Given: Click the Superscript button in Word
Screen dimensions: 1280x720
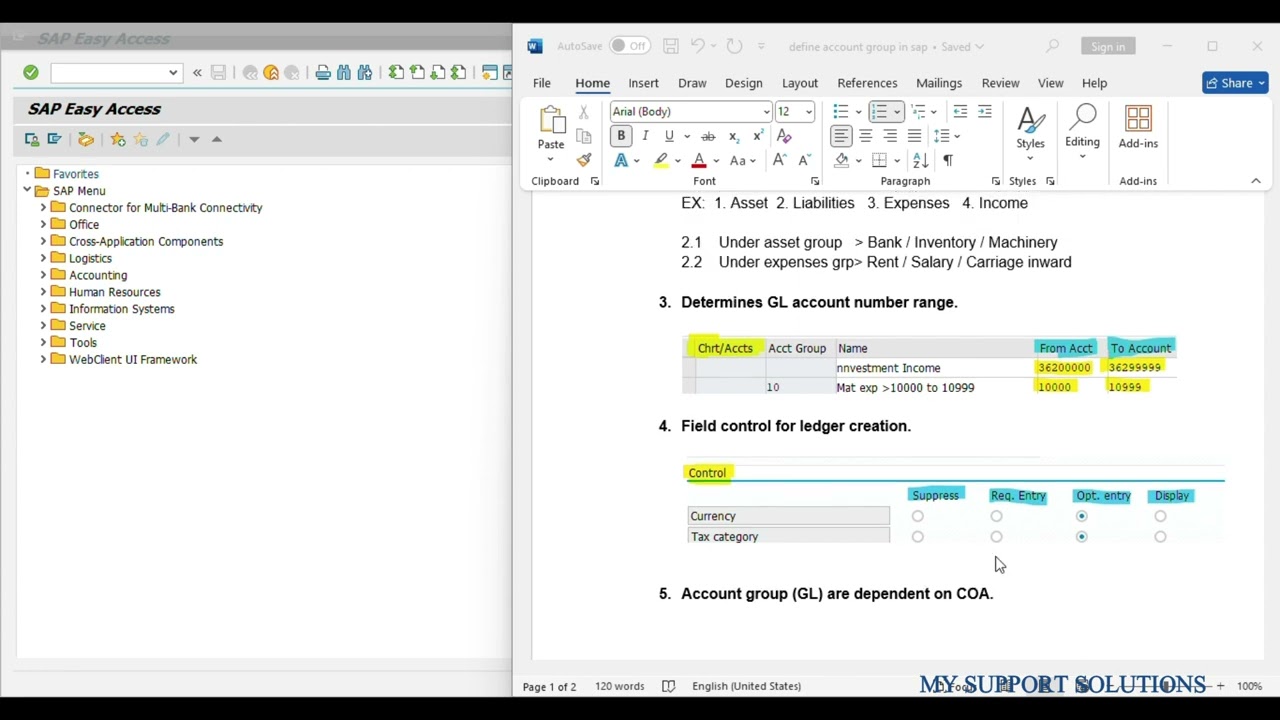Looking at the screenshot, I should click(x=758, y=136).
